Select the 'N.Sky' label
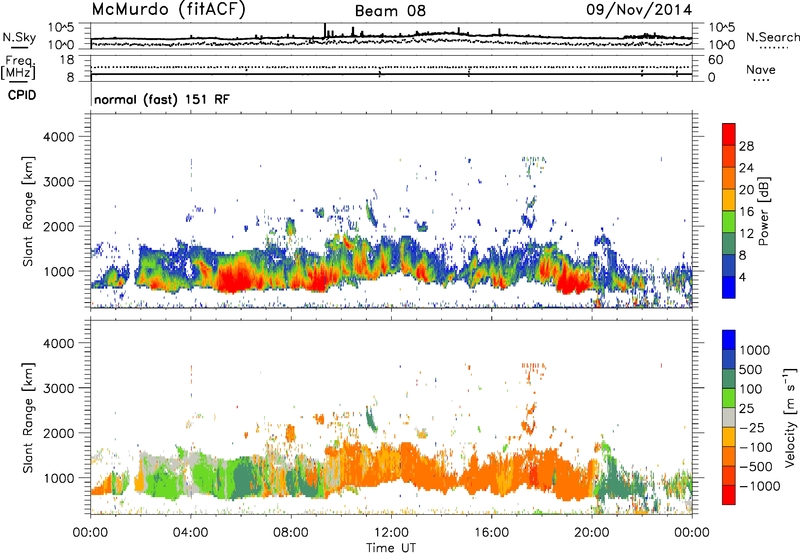Screen dimensions: 800x554 pos(19,37)
